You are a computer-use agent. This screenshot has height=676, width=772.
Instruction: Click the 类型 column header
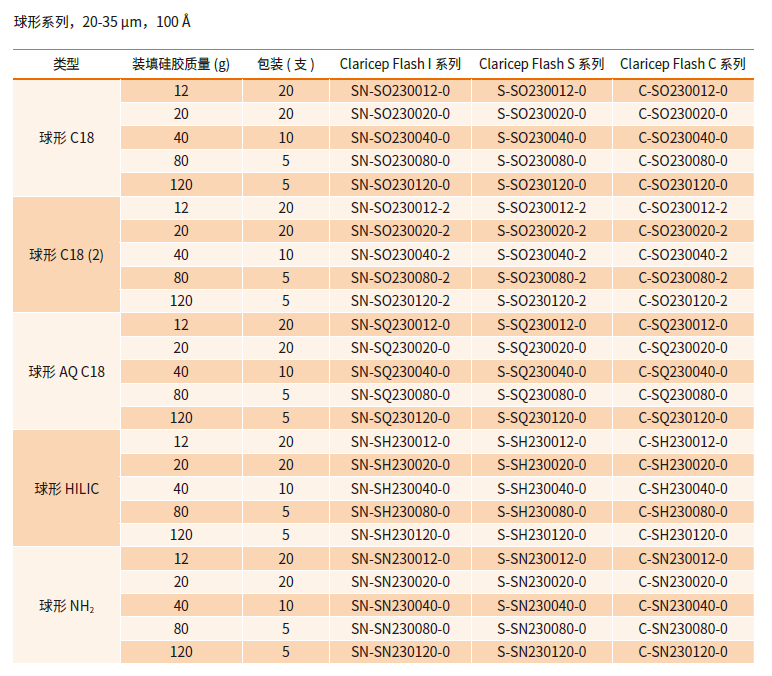point(66,64)
